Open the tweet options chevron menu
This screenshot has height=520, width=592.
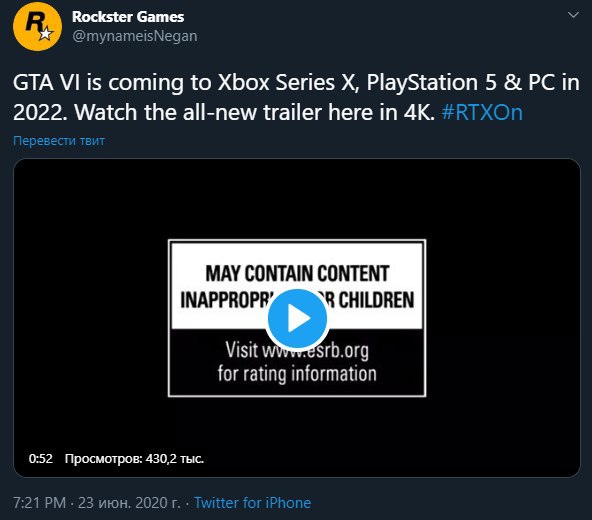pyautogui.click(x=573, y=15)
